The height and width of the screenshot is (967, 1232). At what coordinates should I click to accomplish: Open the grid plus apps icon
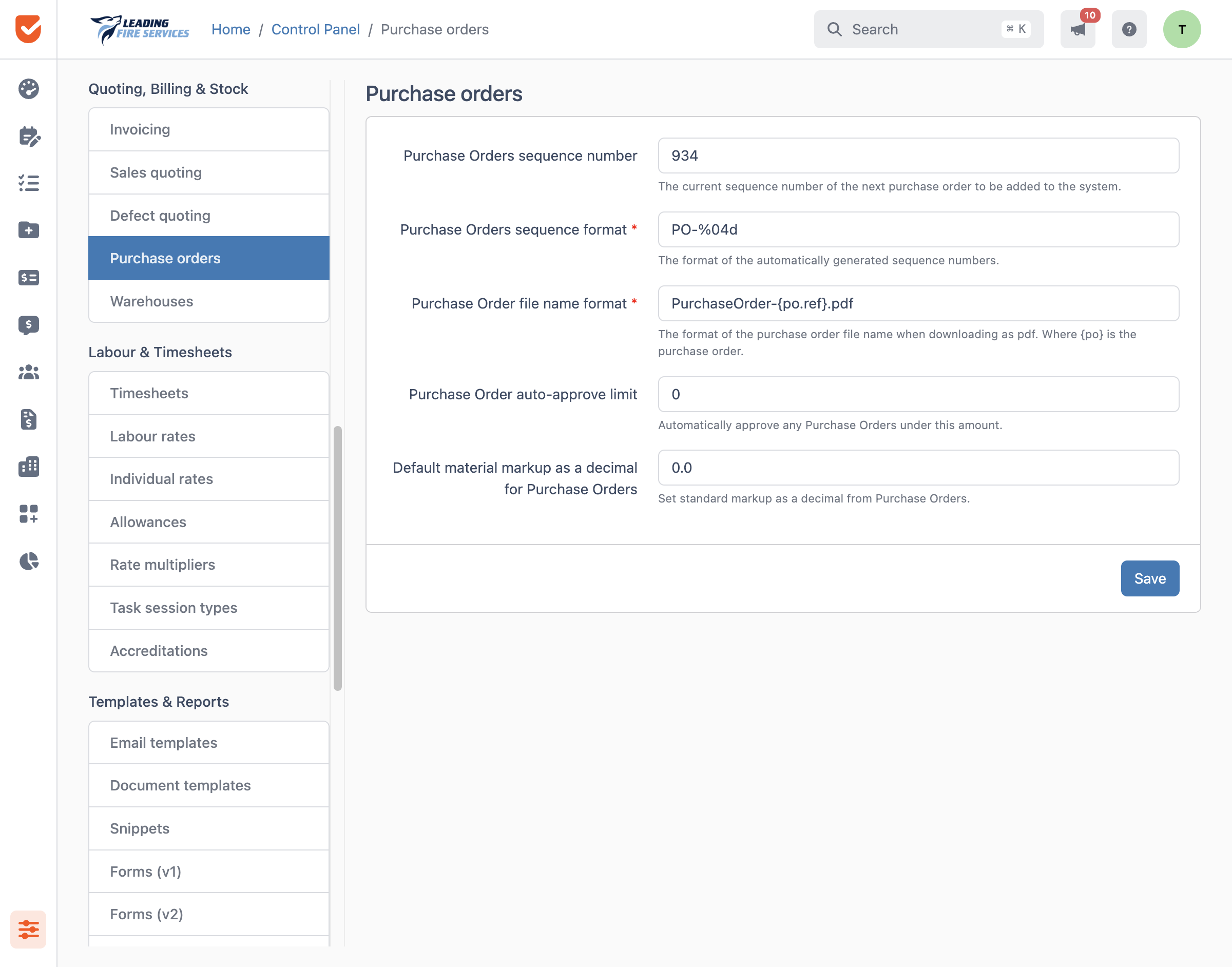pyautogui.click(x=28, y=514)
